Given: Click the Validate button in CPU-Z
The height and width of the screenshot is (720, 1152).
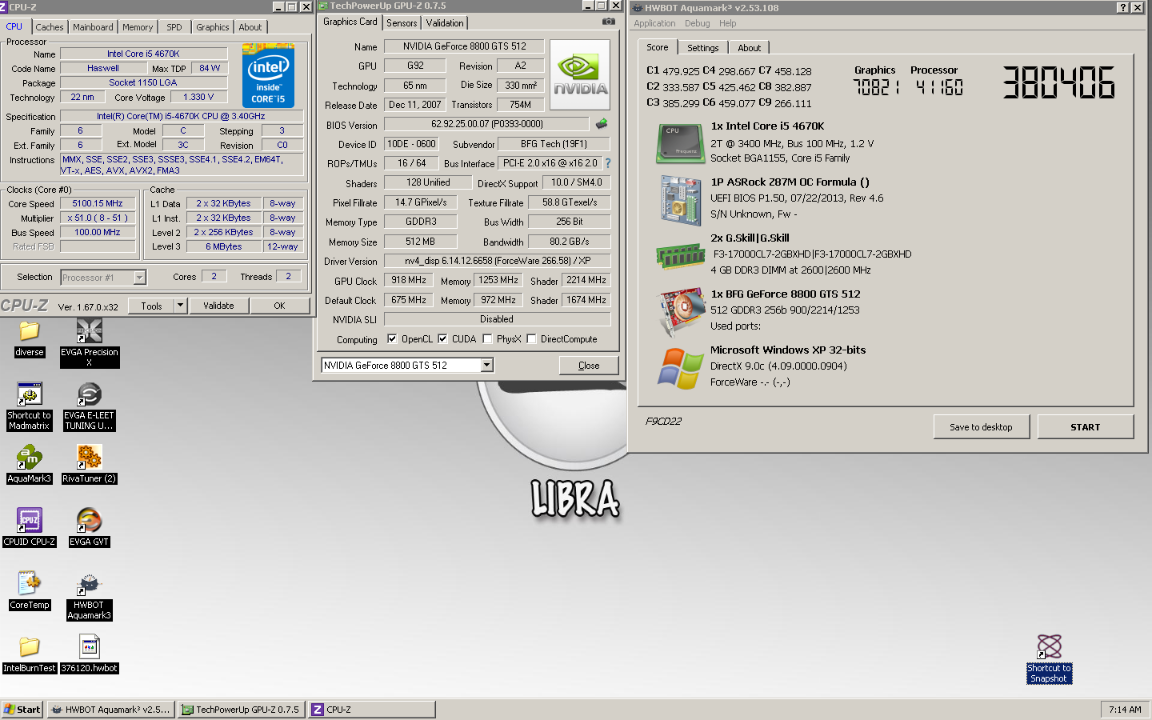Looking at the screenshot, I should (218, 306).
